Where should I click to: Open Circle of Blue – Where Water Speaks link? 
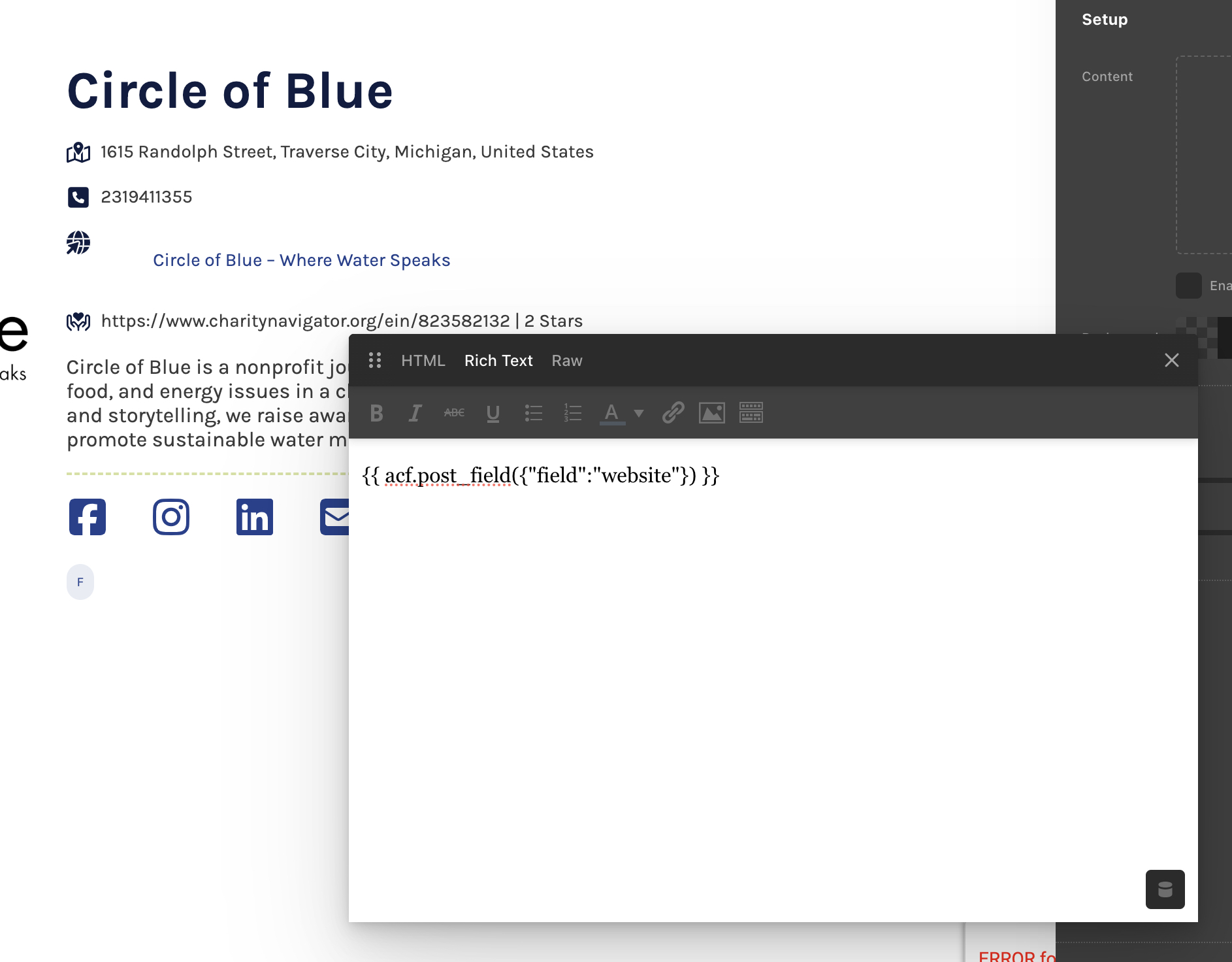(302, 260)
